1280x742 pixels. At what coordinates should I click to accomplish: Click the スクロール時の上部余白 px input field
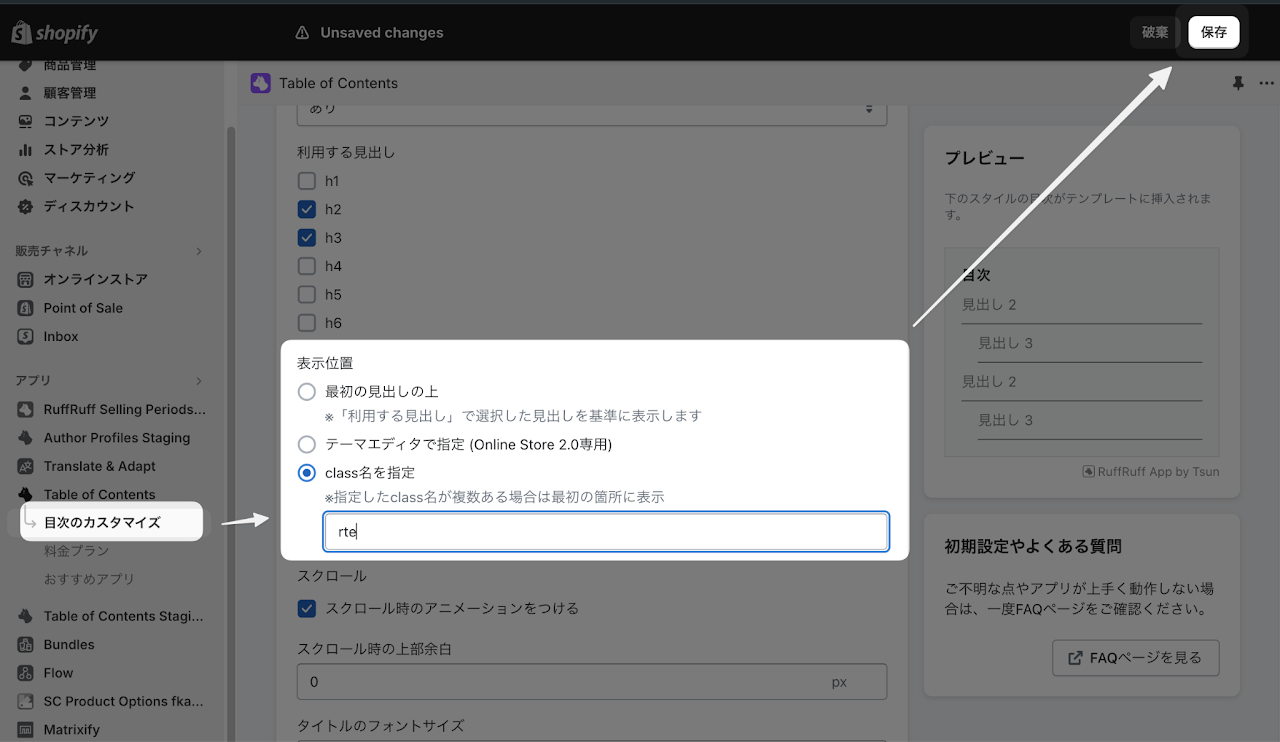click(x=592, y=682)
